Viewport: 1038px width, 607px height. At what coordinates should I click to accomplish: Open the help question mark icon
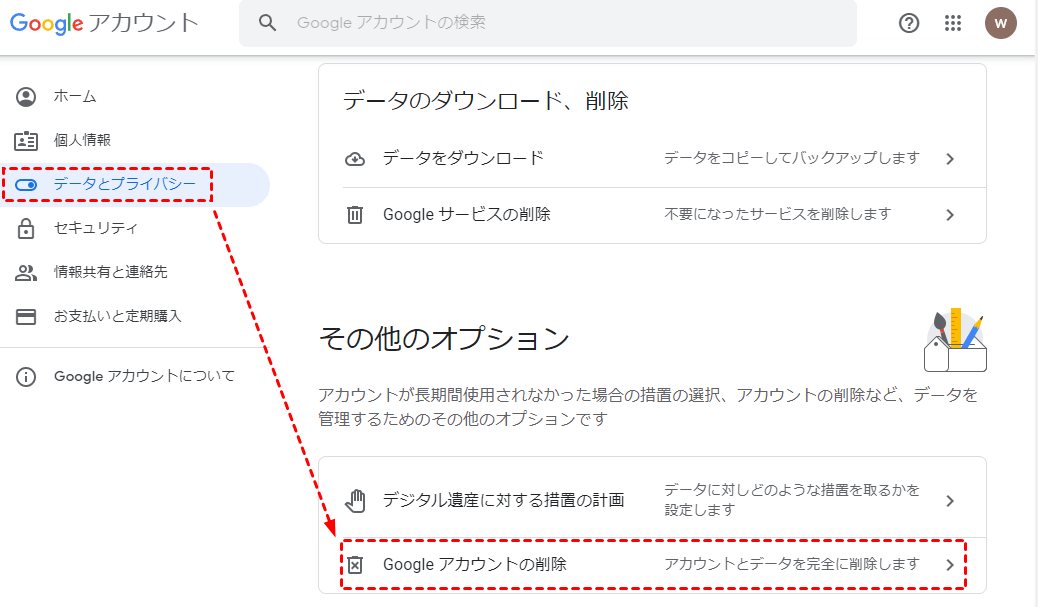pyautogui.click(x=909, y=23)
